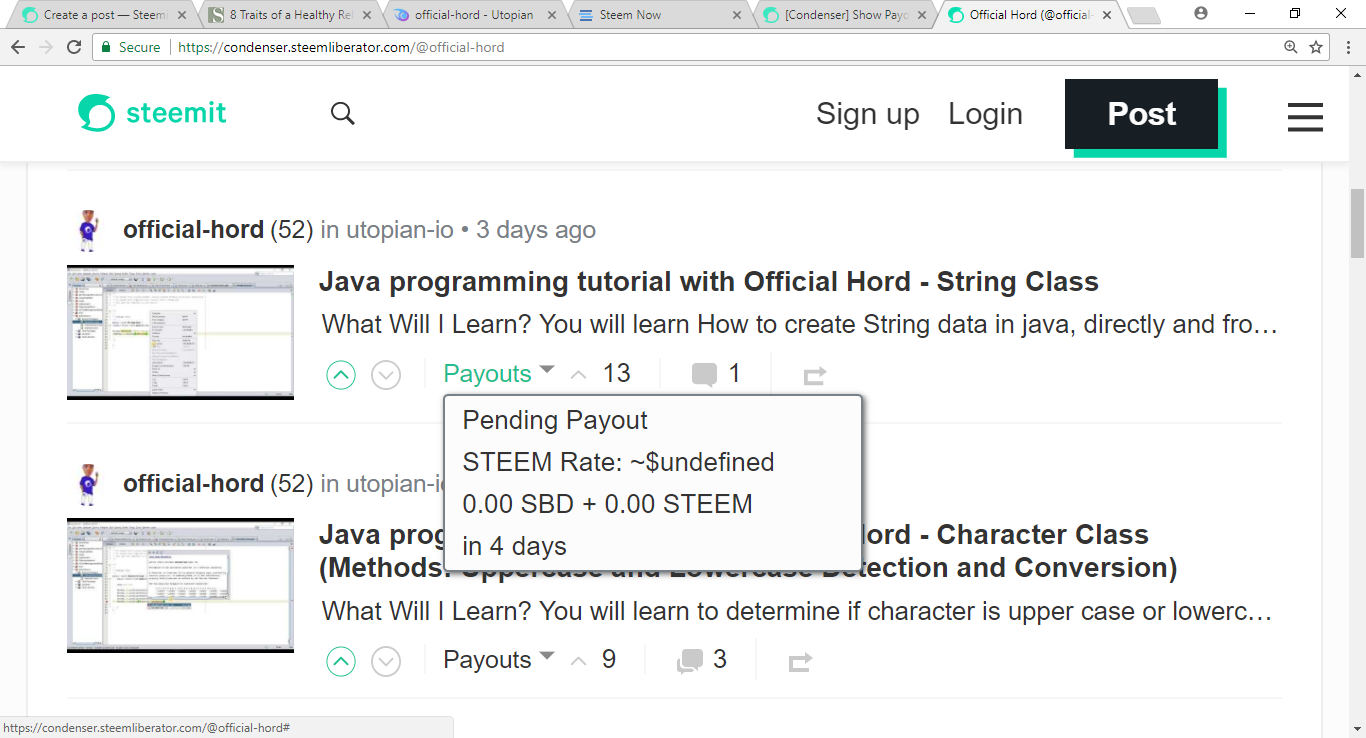Click official-hord author name on first post
Screen dimensions: 1366x738
193,230
